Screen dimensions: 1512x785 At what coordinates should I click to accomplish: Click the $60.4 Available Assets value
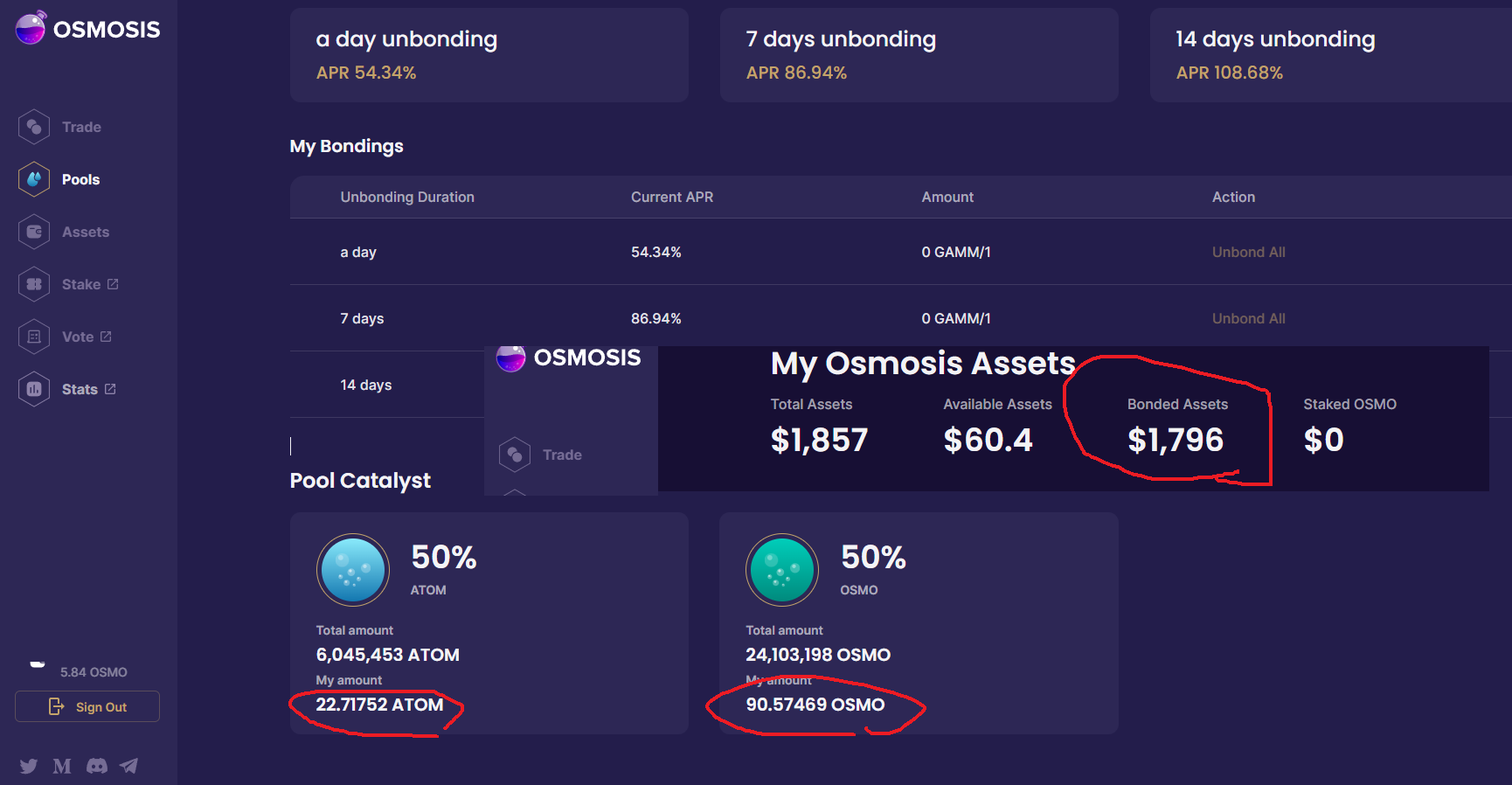click(988, 440)
